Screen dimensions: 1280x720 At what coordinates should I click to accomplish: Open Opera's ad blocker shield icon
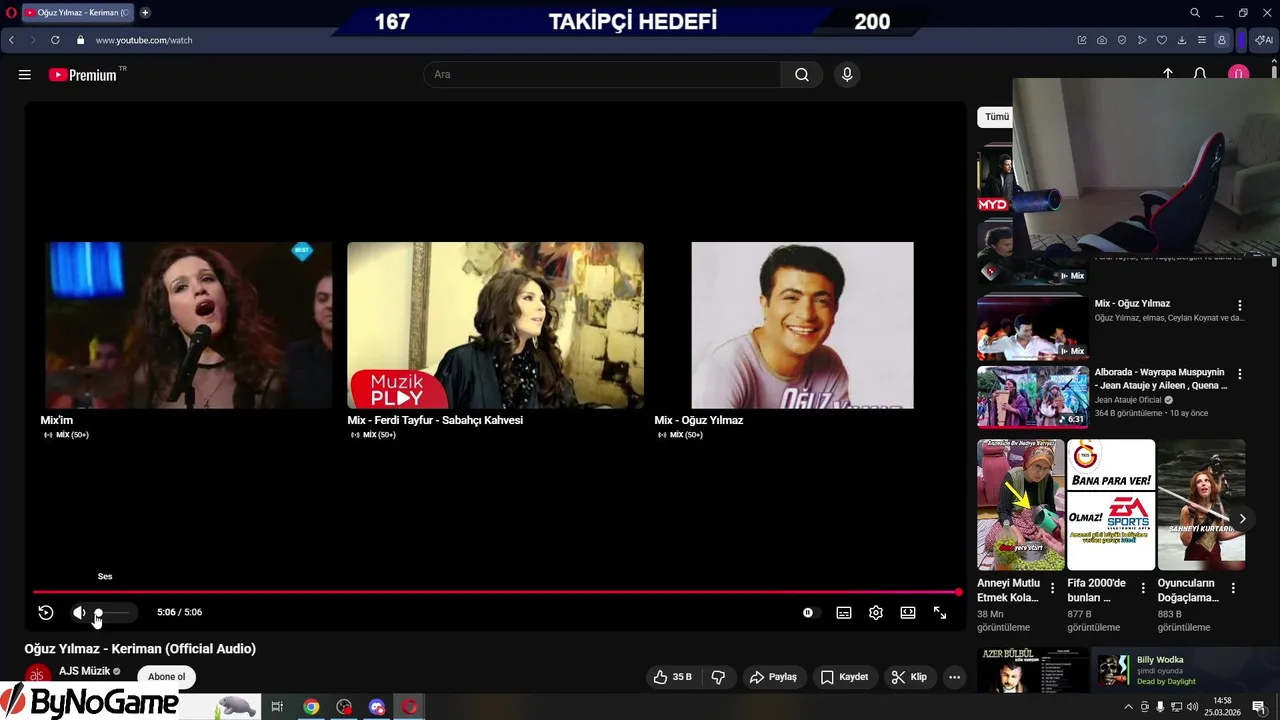[1121, 40]
